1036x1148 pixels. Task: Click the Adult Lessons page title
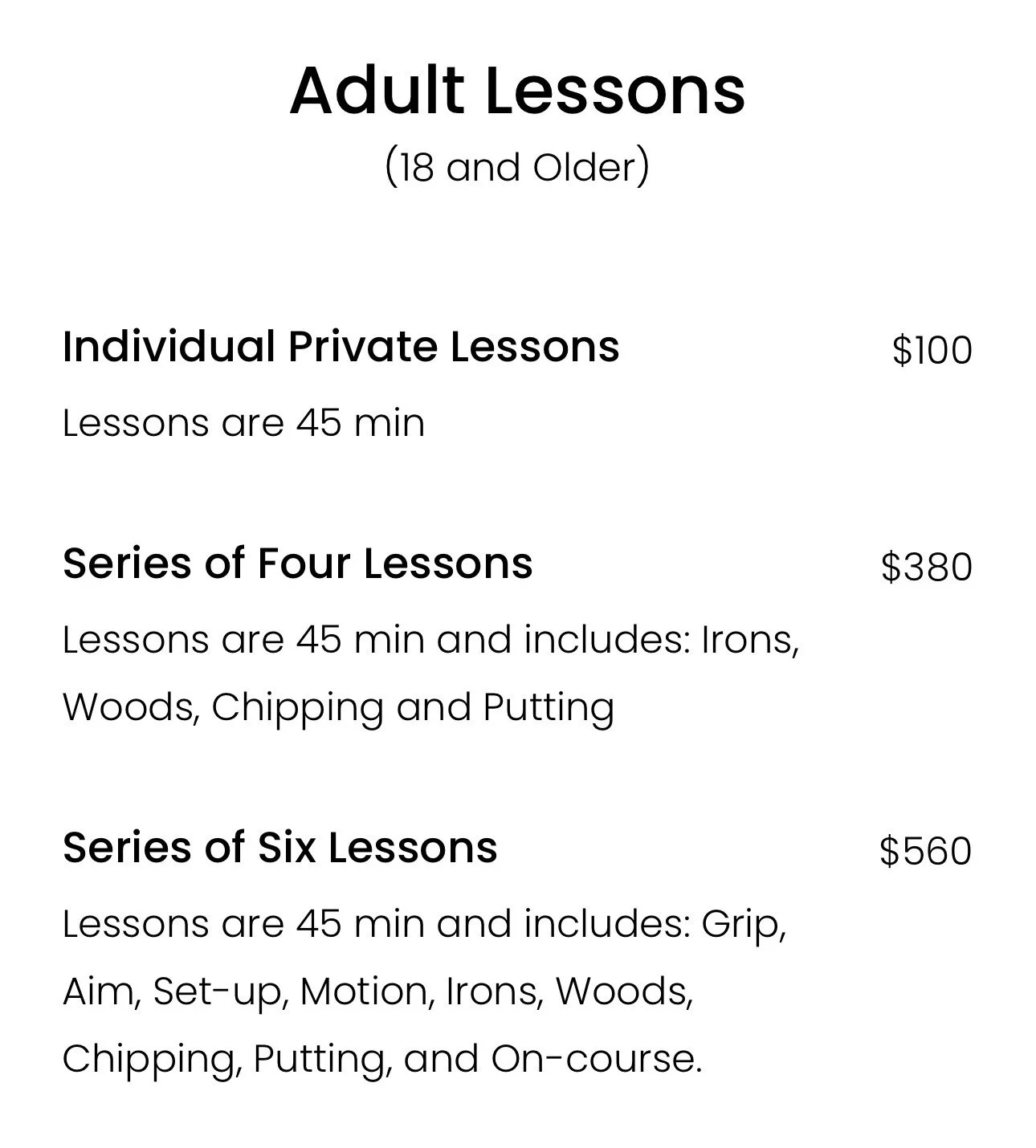pos(517,90)
